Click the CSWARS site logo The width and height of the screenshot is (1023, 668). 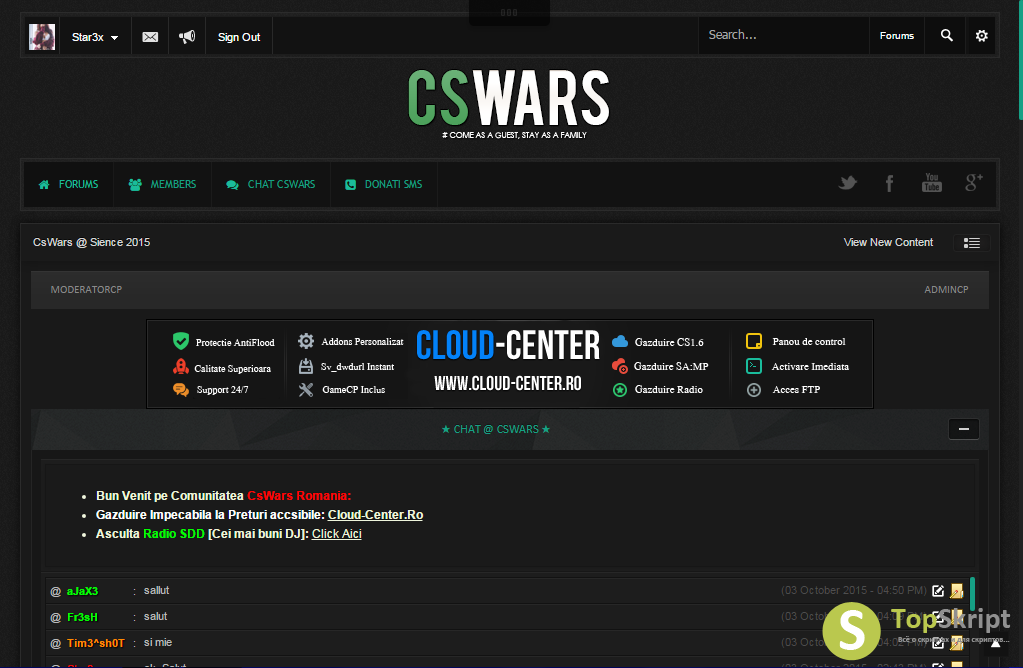tap(509, 103)
